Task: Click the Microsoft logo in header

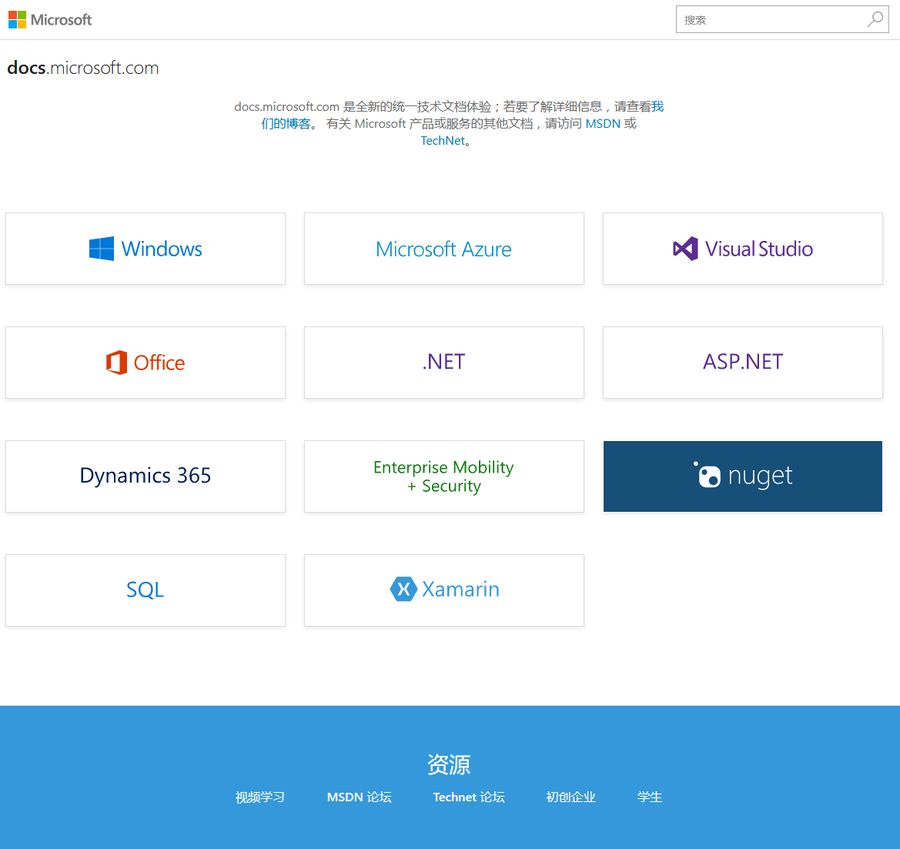Action: [50, 20]
